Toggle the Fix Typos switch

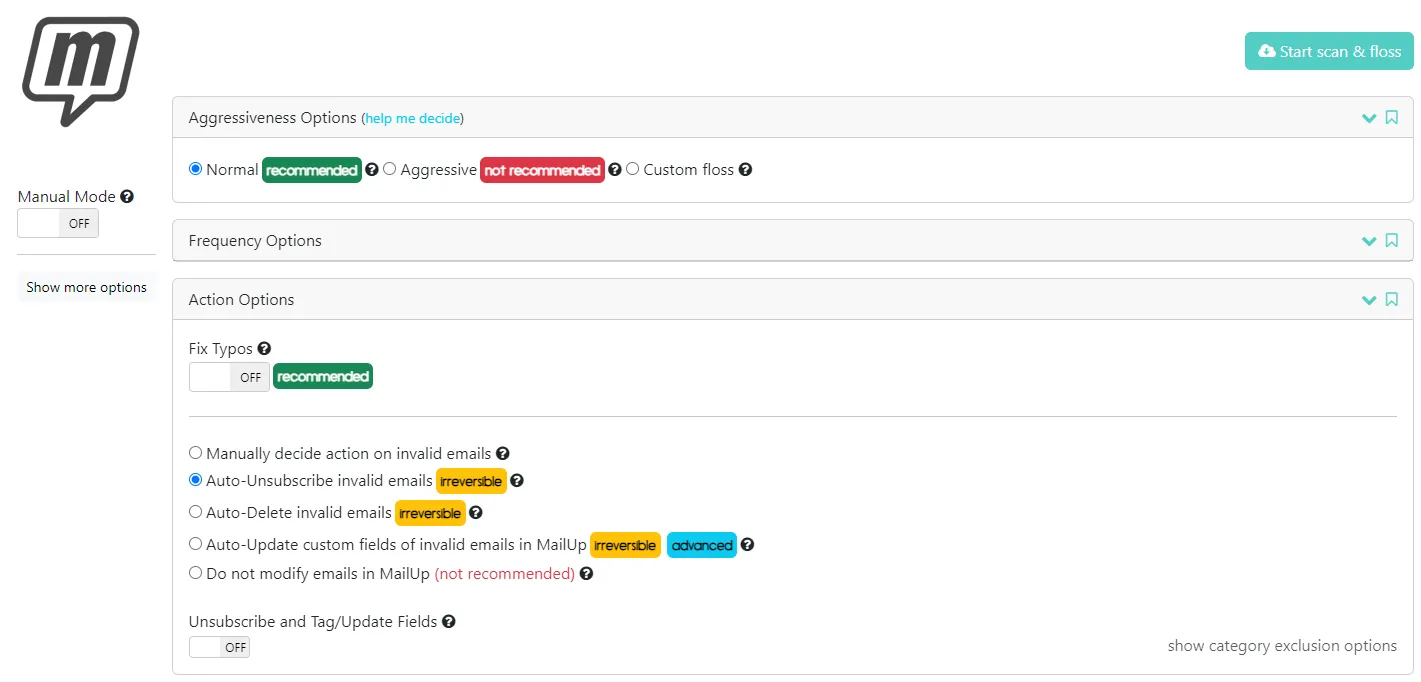pyautogui.click(x=229, y=377)
